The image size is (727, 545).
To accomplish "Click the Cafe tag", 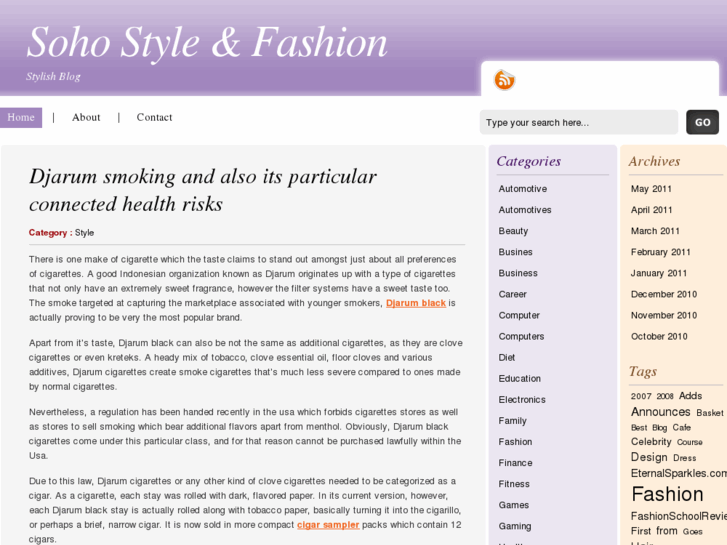I will click(682, 427).
